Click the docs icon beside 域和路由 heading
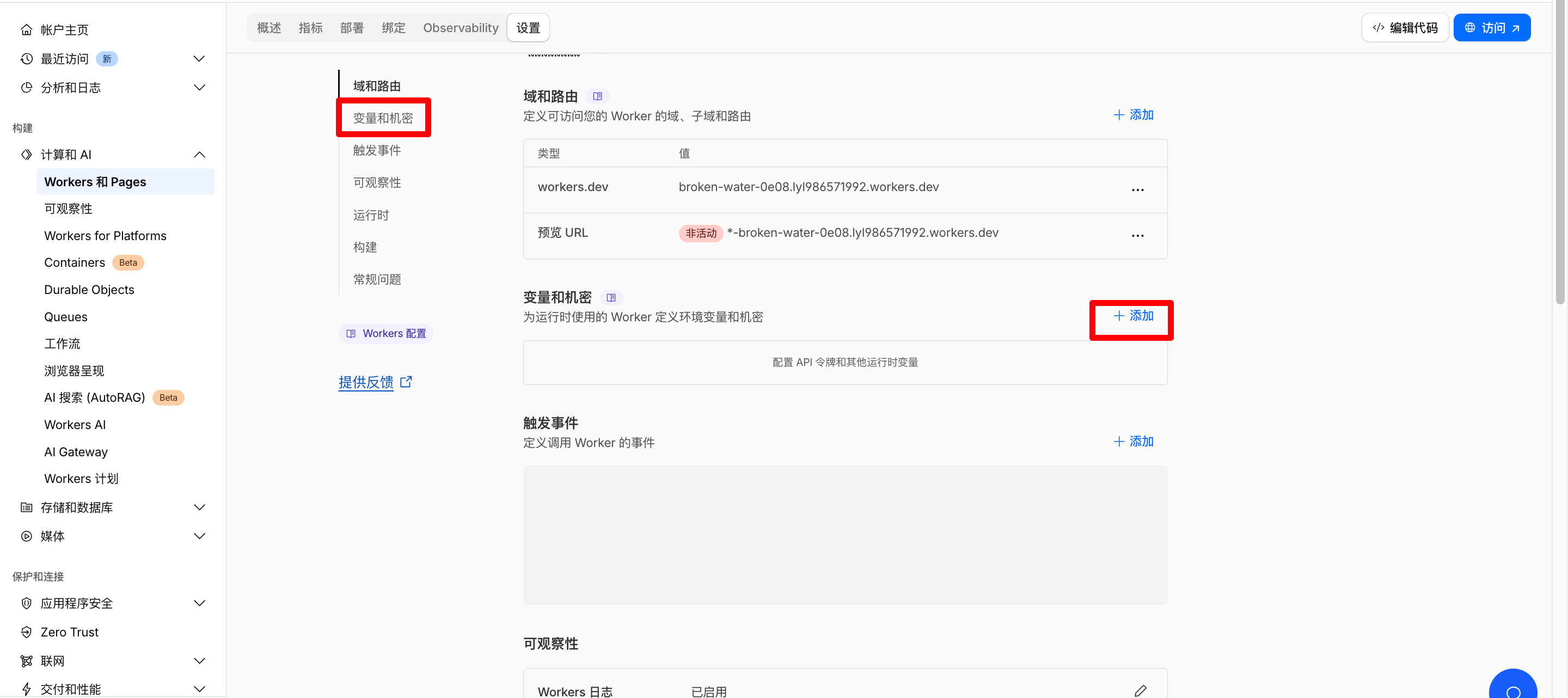The width and height of the screenshot is (1568, 698). [597, 96]
